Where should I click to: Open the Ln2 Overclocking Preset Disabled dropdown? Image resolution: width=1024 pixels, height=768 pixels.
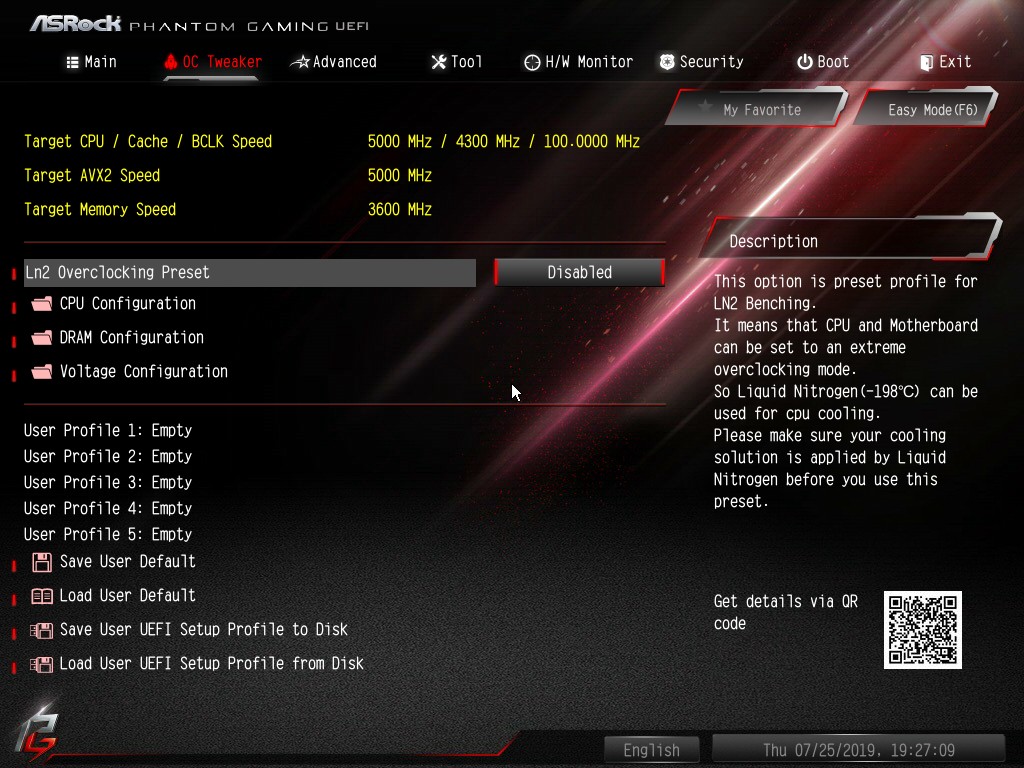(x=579, y=272)
